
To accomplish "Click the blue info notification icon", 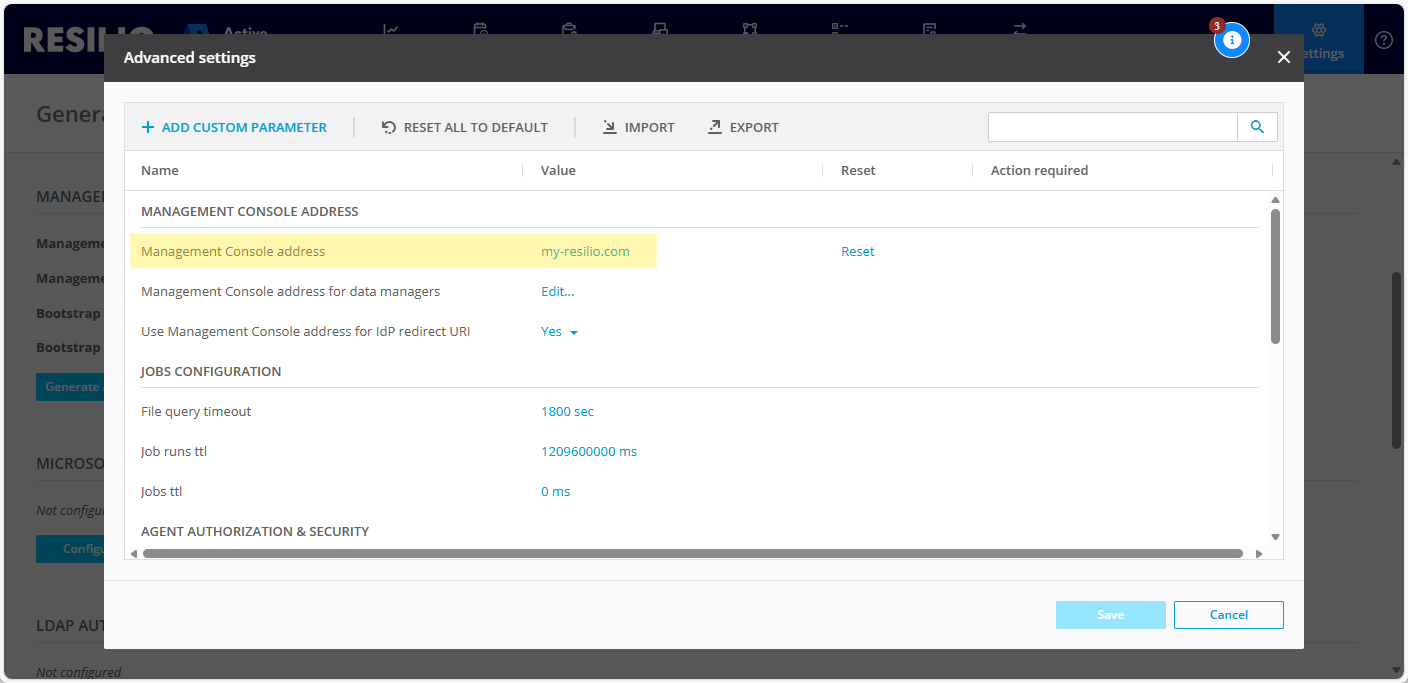I will tap(1232, 40).
